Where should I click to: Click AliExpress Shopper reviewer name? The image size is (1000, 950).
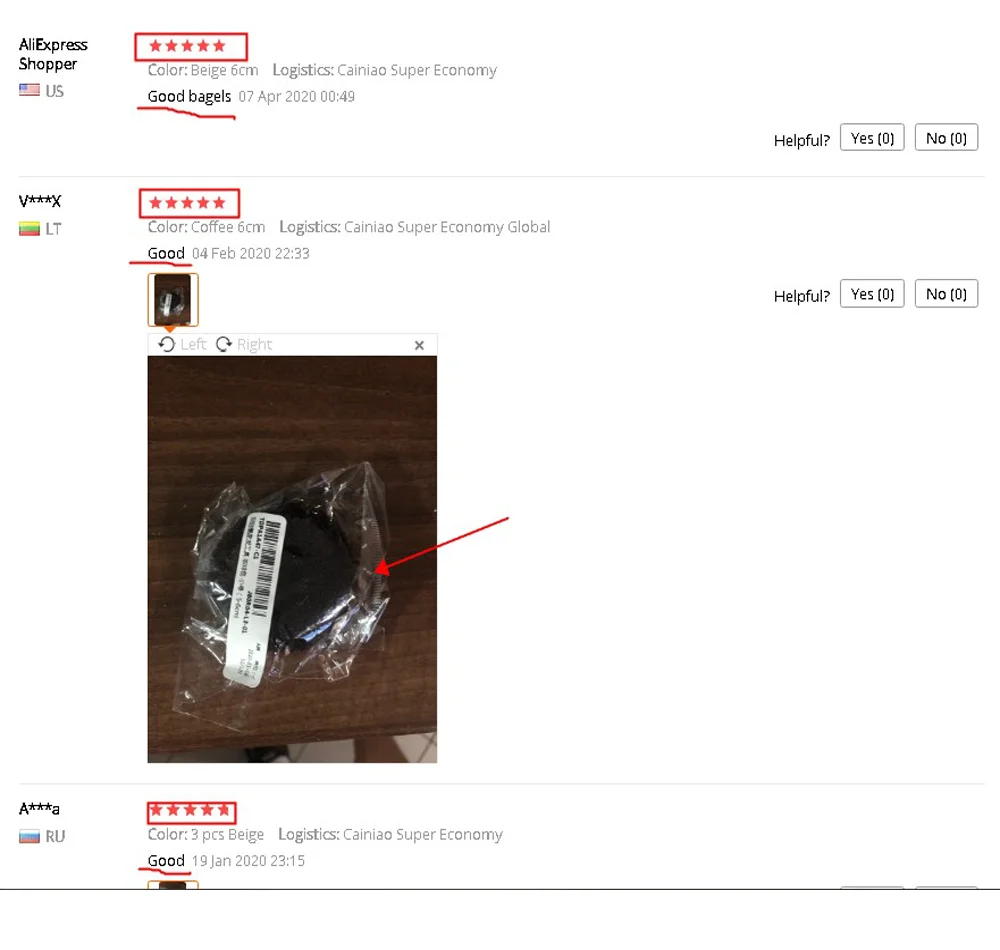[53, 54]
